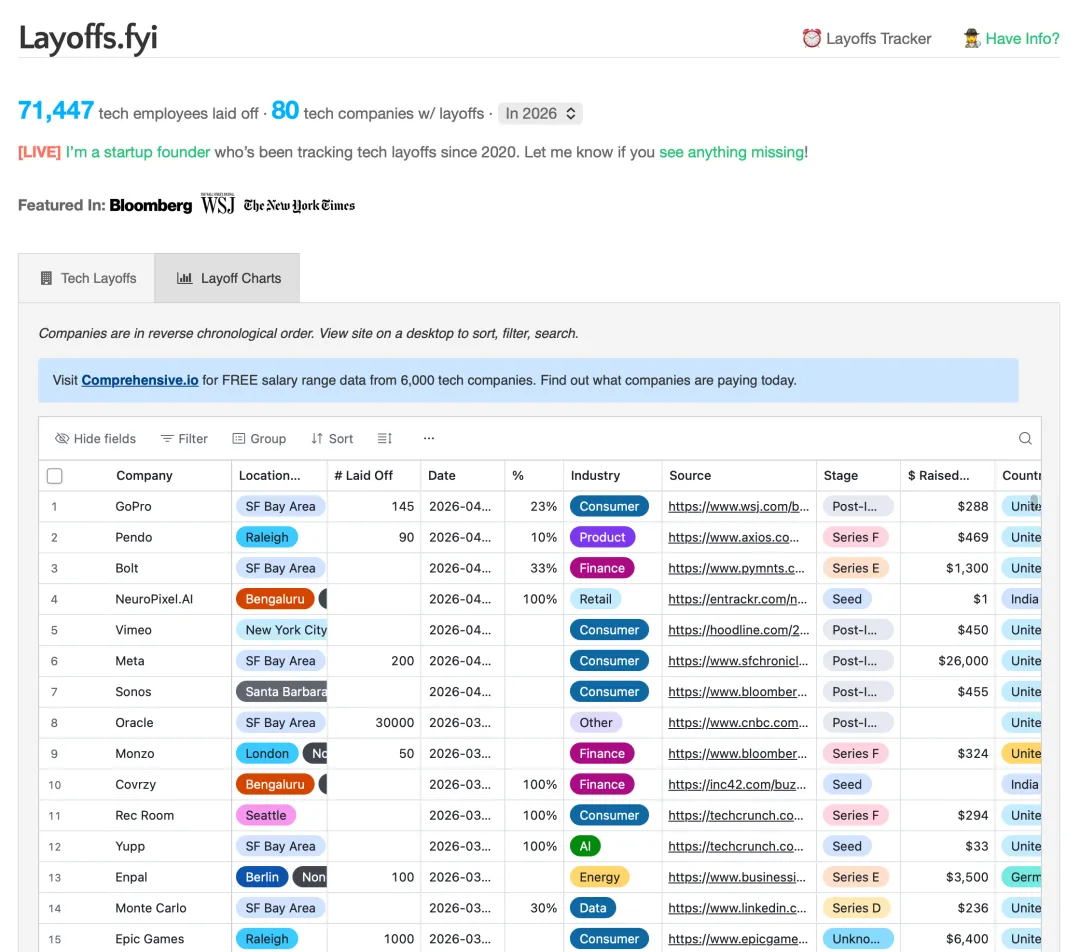The height and width of the screenshot is (952, 1080).
Task: Switch to the Tech Layoffs tab
Action: click(x=87, y=278)
